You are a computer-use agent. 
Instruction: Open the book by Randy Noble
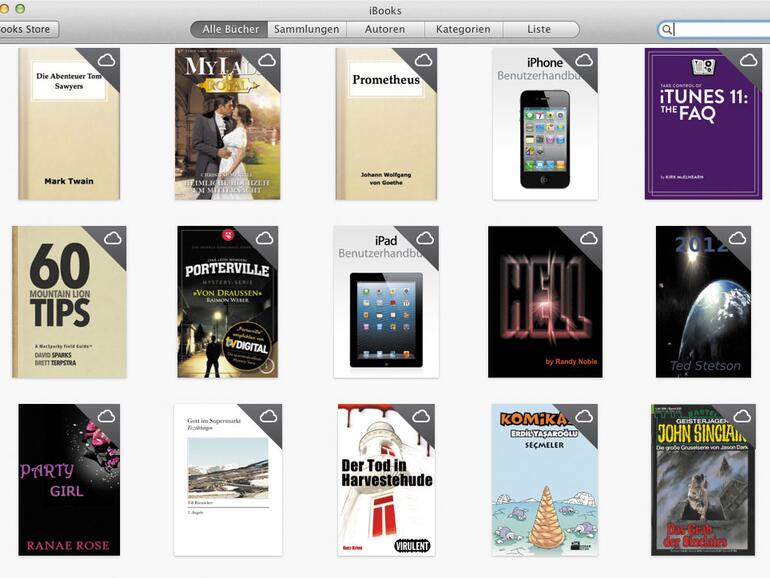[x=545, y=302]
